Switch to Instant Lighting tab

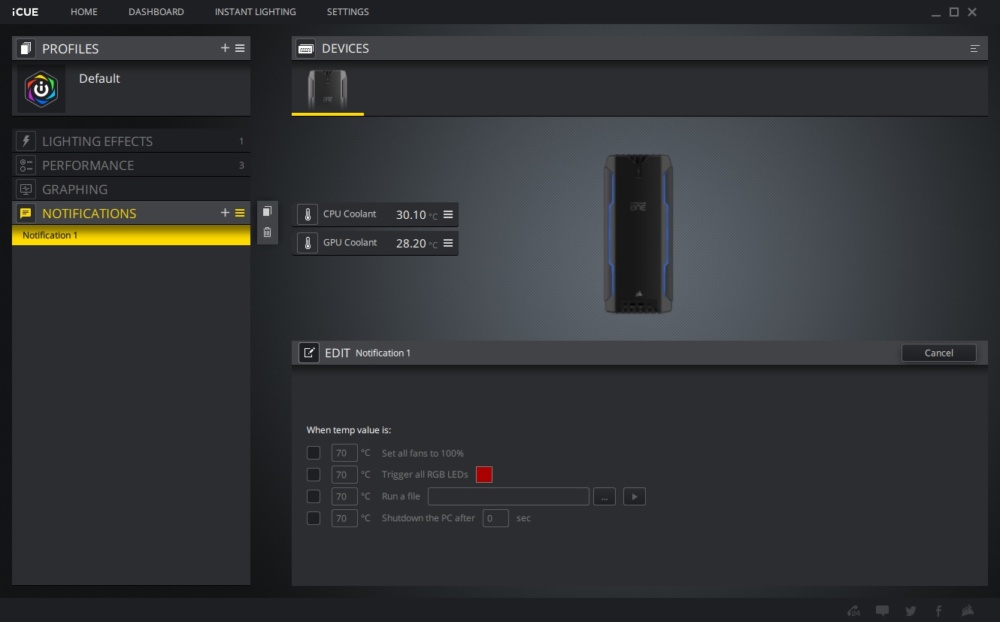tap(255, 11)
